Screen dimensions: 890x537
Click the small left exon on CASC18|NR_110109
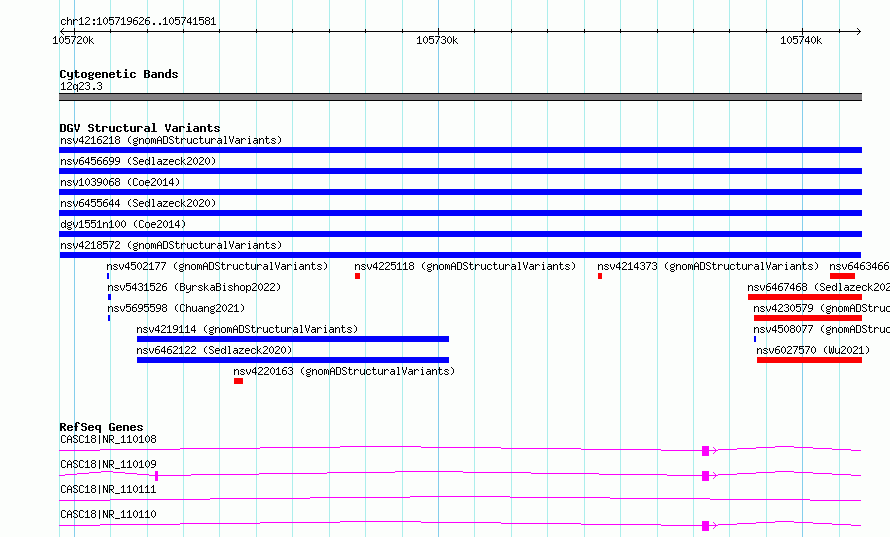[x=156, y=476]
